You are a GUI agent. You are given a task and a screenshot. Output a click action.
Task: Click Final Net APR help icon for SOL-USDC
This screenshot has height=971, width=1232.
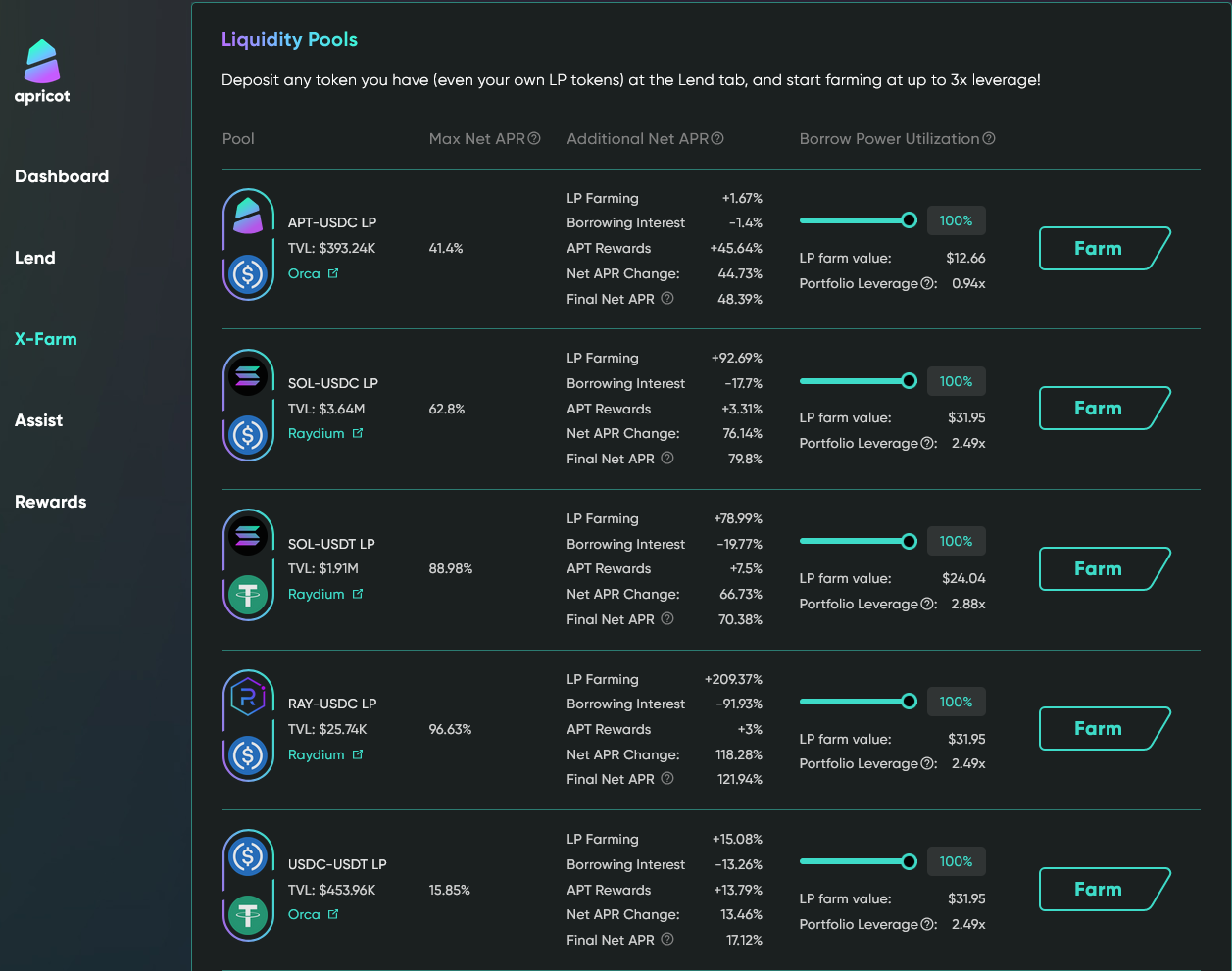tap(667, 459)
